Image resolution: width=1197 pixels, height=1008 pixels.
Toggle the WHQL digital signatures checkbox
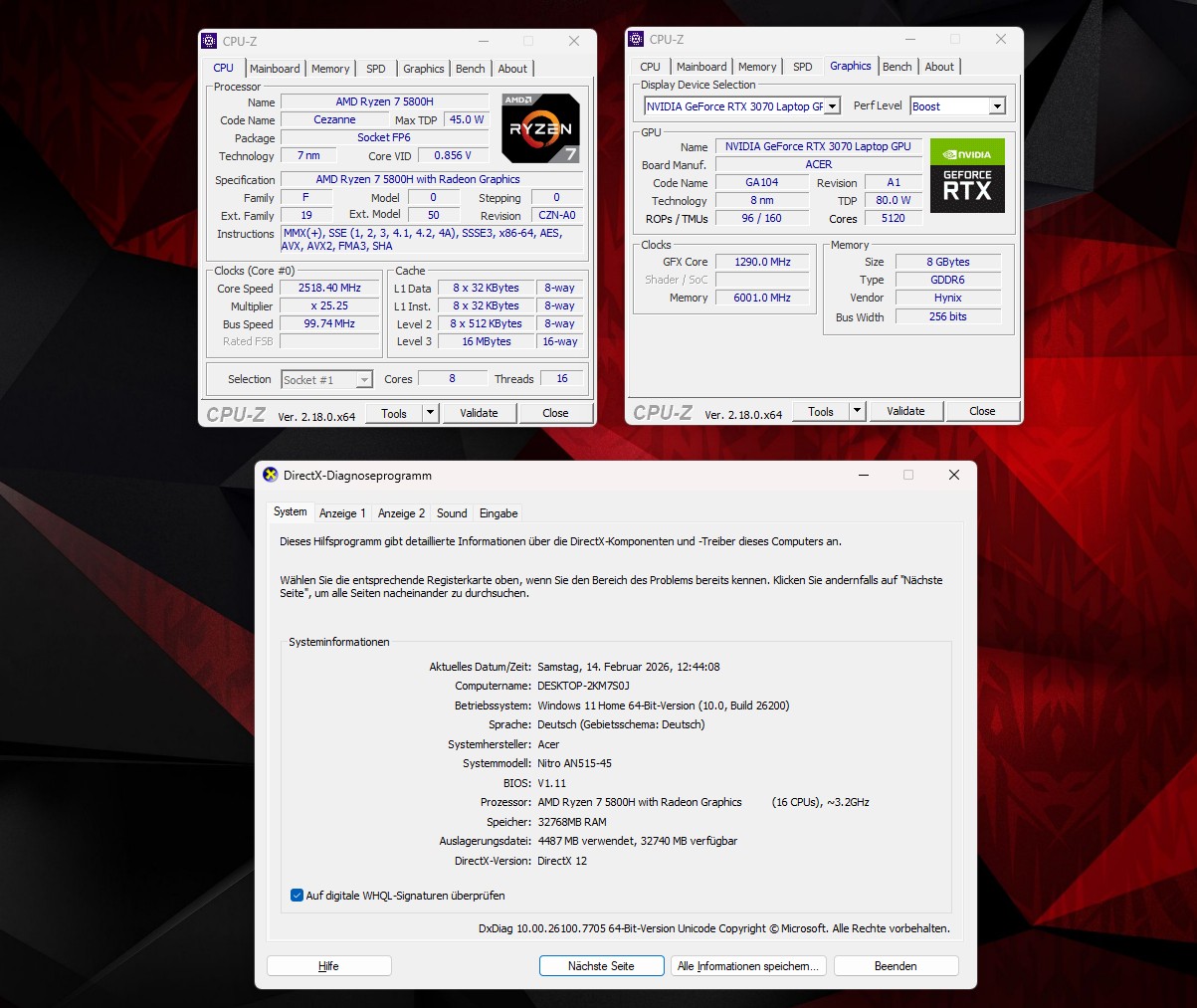(x=297, y=896)
